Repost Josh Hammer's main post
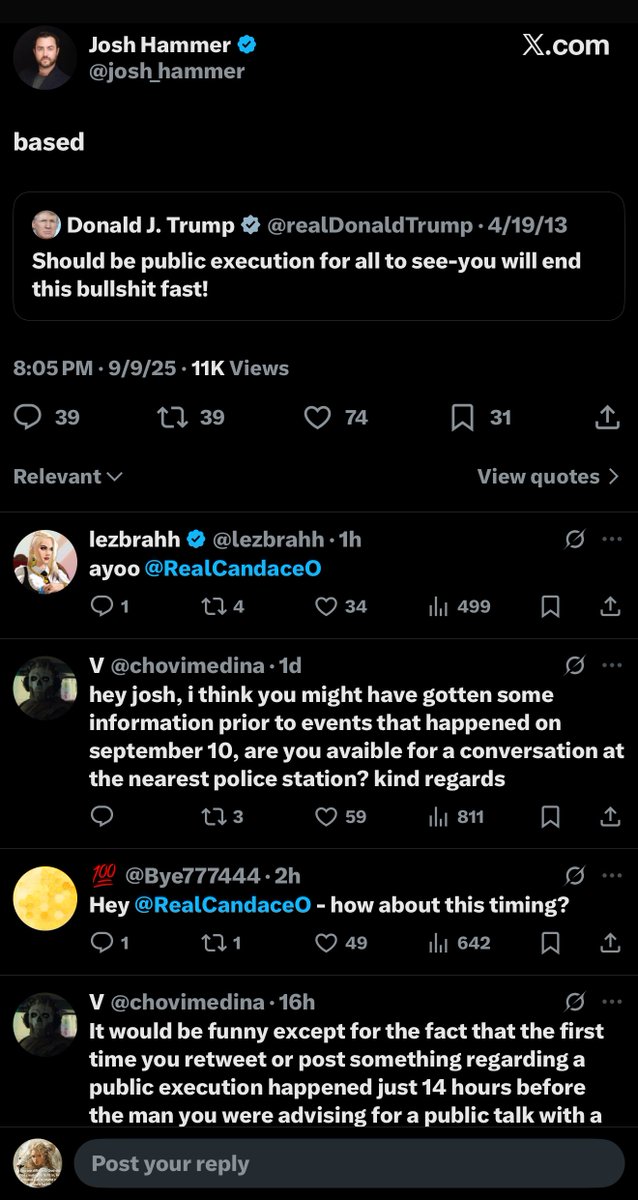Viewport: 638px width, 1200px height. point(173,417)
